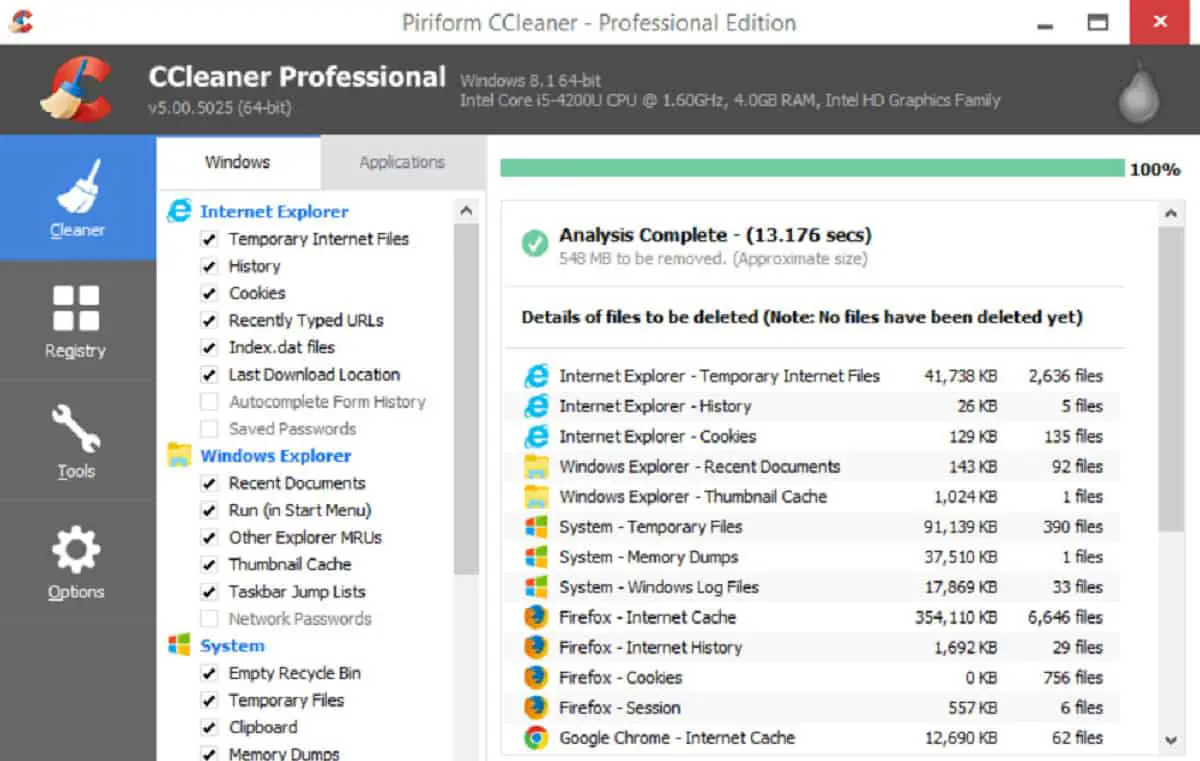
Task: Toggle Run (in Start Menu) checkbox
Action: point(209,510)
